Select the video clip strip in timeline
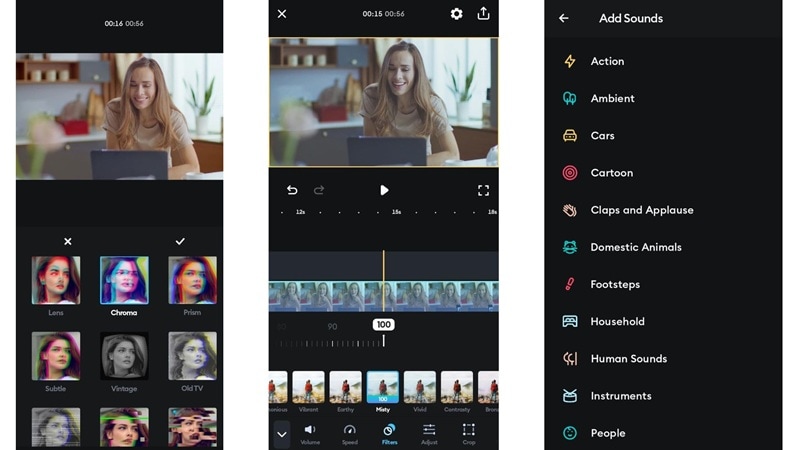Viewport: 800px width, 450px height. 384,296
